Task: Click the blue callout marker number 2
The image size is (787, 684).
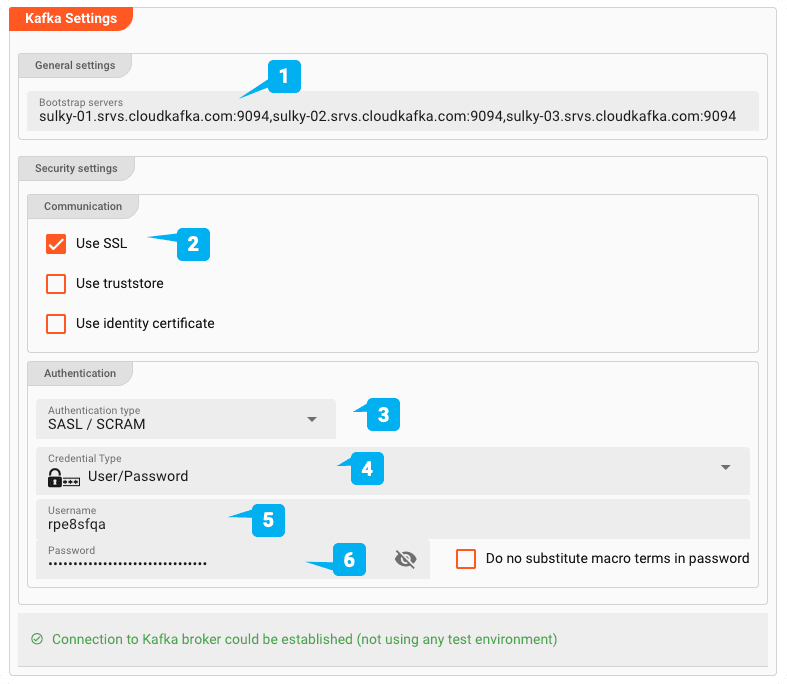Action: pyautogui.click(x=193, y=244)
